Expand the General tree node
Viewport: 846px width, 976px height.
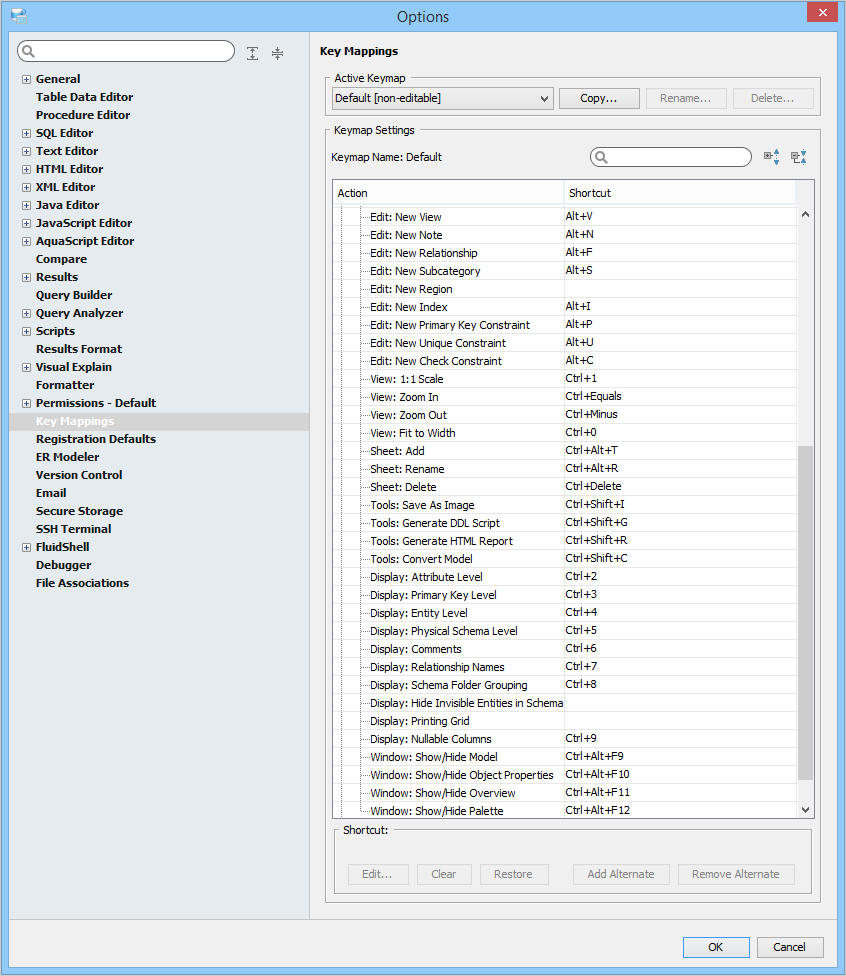point(26,79)
